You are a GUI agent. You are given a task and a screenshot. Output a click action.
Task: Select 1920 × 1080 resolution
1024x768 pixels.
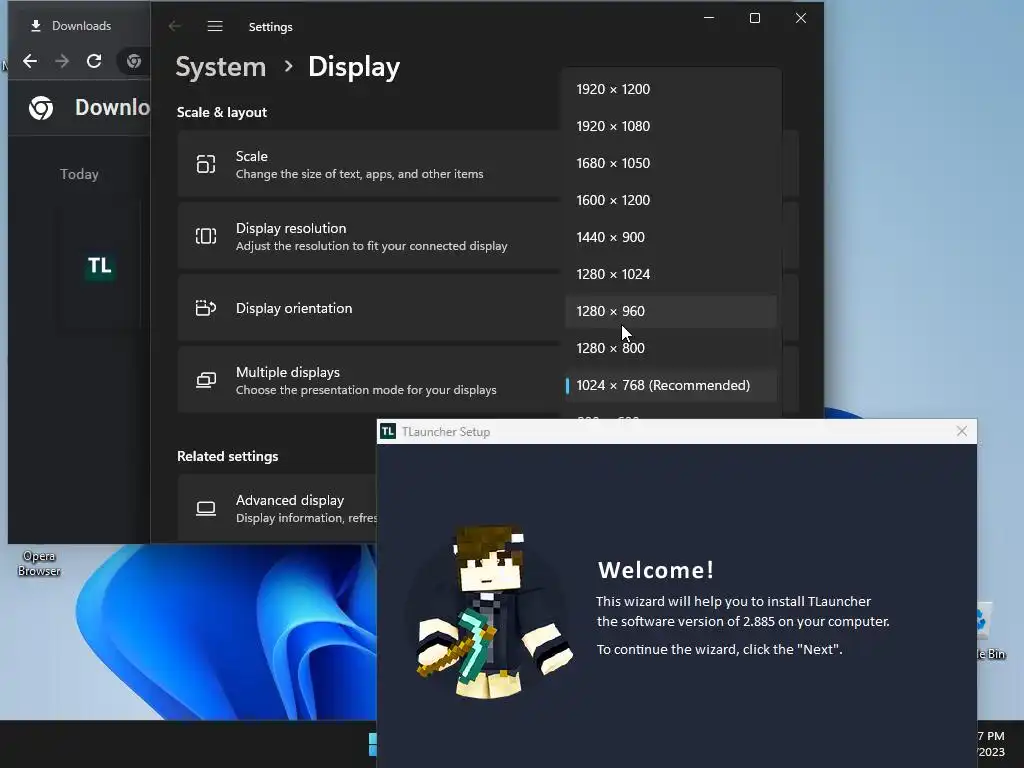671,126
